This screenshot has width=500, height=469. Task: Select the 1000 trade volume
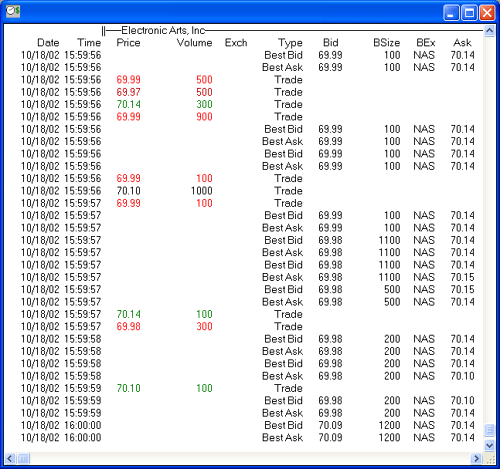coord(202,191)
